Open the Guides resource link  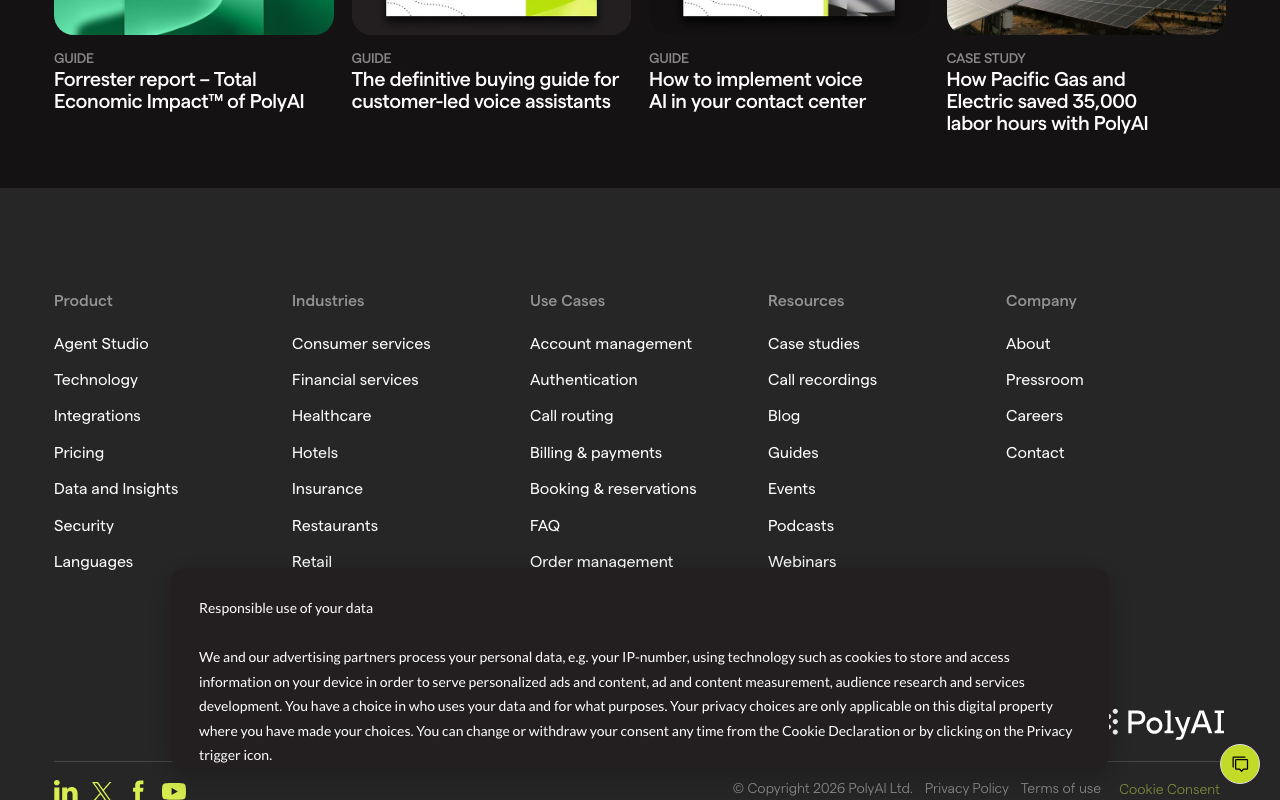click(x=793, y=453)
